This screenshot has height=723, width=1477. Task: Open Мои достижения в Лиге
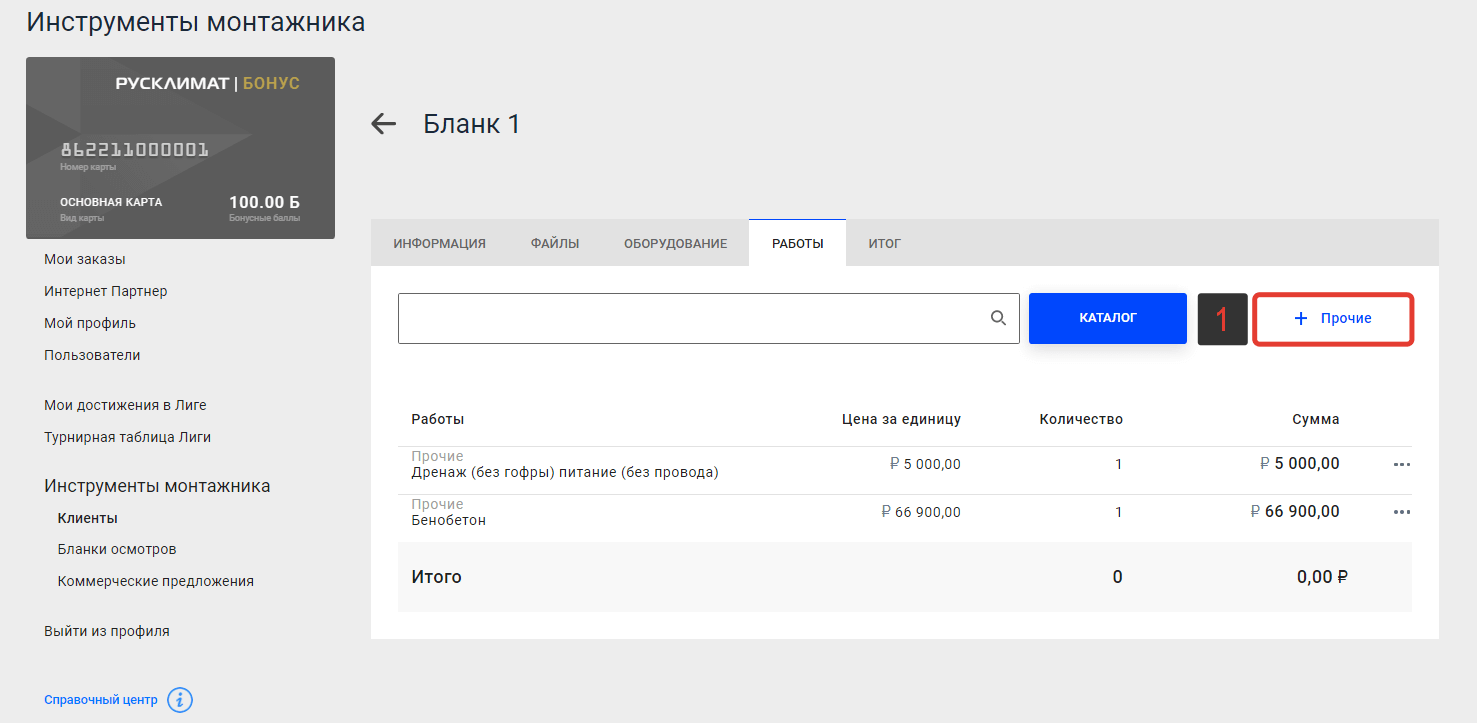pos(125,405)
